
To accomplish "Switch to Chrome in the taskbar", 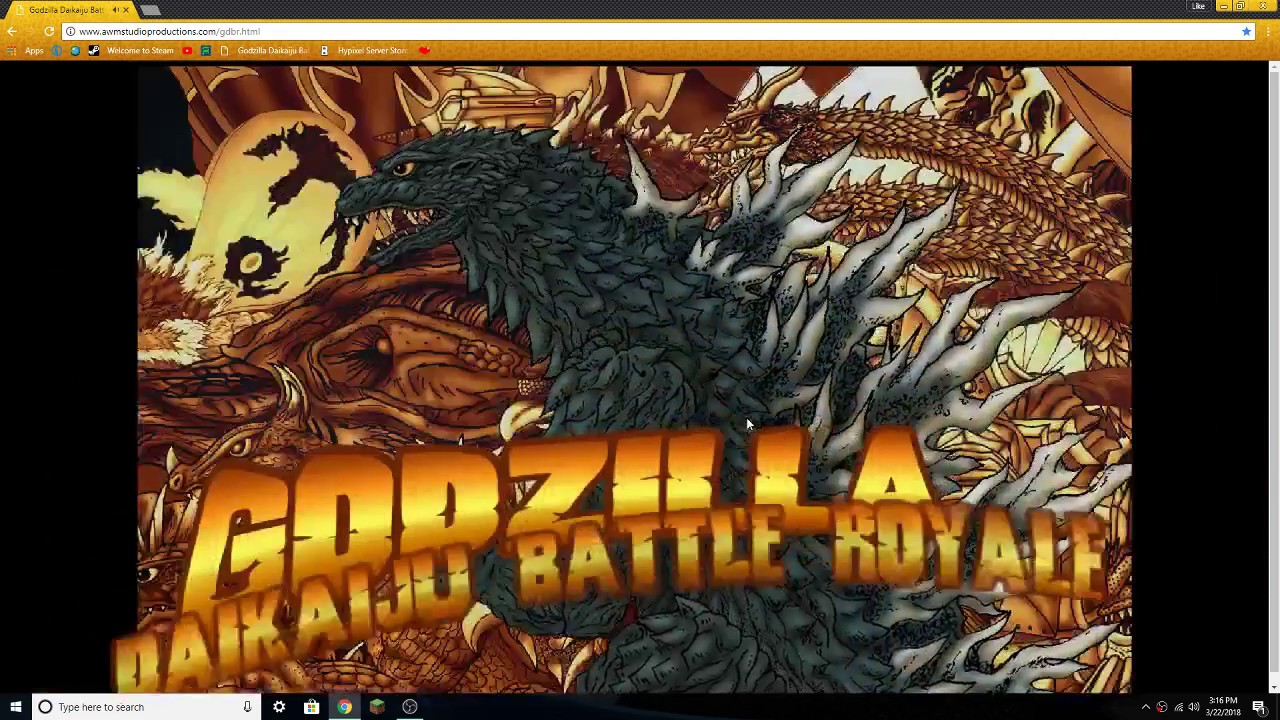I will click(344, 707).
